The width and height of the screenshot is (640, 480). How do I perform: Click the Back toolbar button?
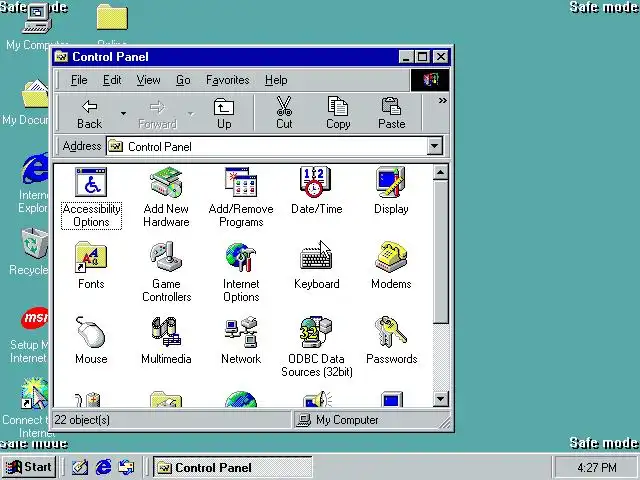[x=89, y=114]
